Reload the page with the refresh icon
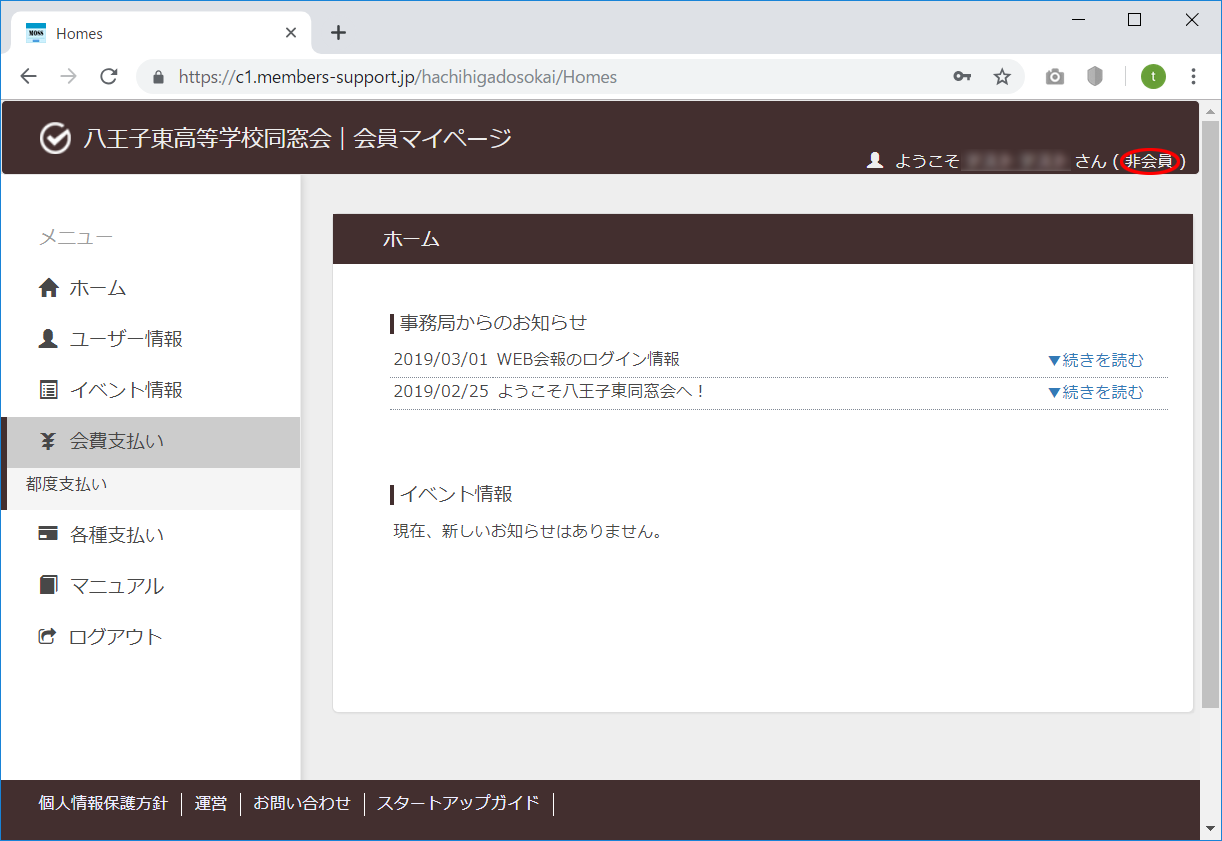Image resolution: width=1222 pixels, height=841 pixels. tap(109, 77)
